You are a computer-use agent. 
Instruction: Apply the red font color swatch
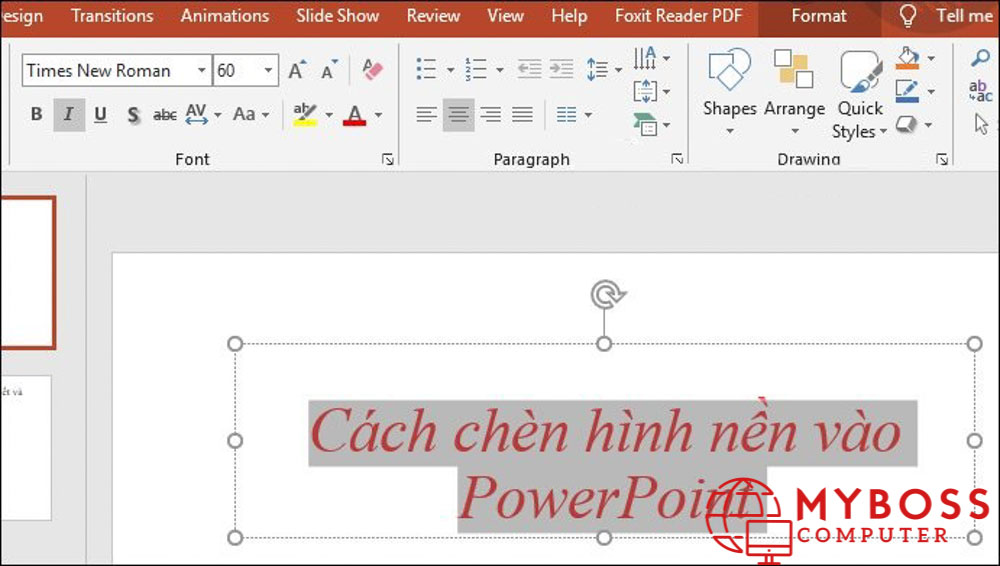354,115
